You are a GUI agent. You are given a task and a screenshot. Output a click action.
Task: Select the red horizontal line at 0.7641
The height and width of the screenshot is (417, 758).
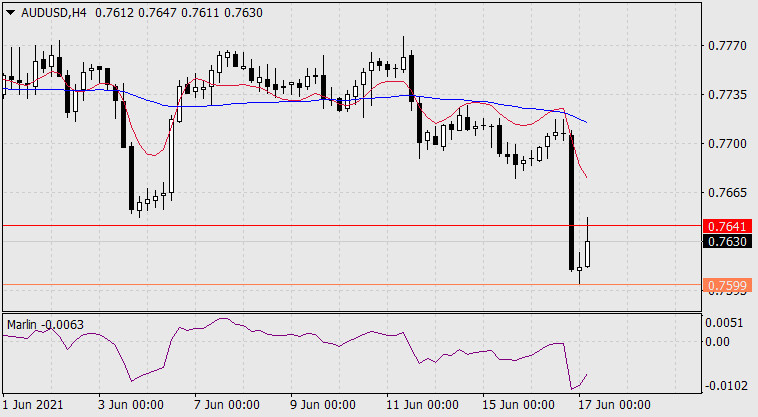click(351, 226)
